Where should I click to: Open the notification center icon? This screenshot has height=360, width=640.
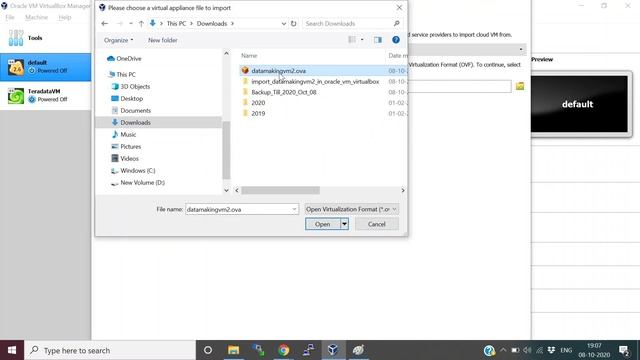(624, 350)
